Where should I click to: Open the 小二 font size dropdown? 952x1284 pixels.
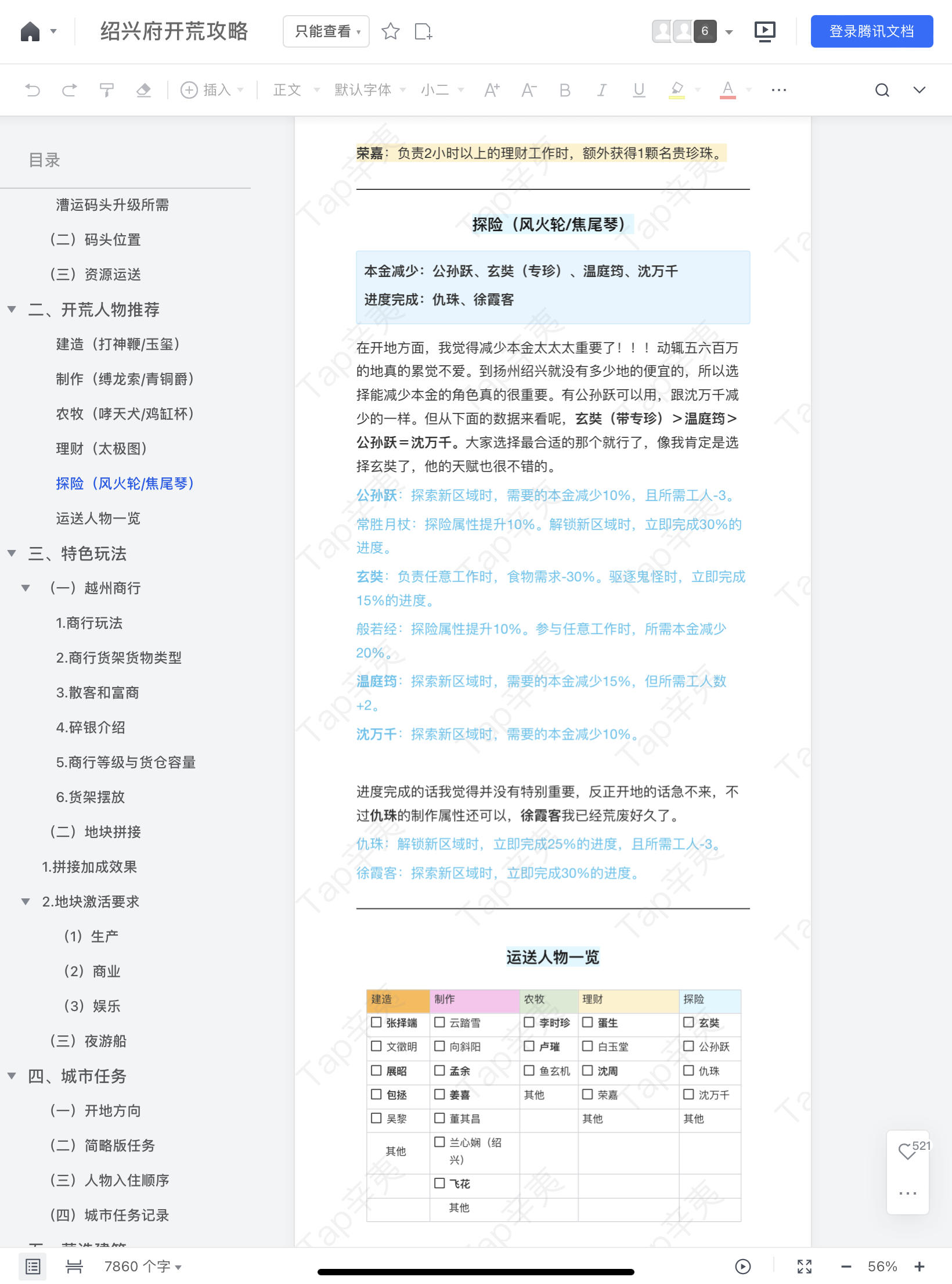(442, 90)
